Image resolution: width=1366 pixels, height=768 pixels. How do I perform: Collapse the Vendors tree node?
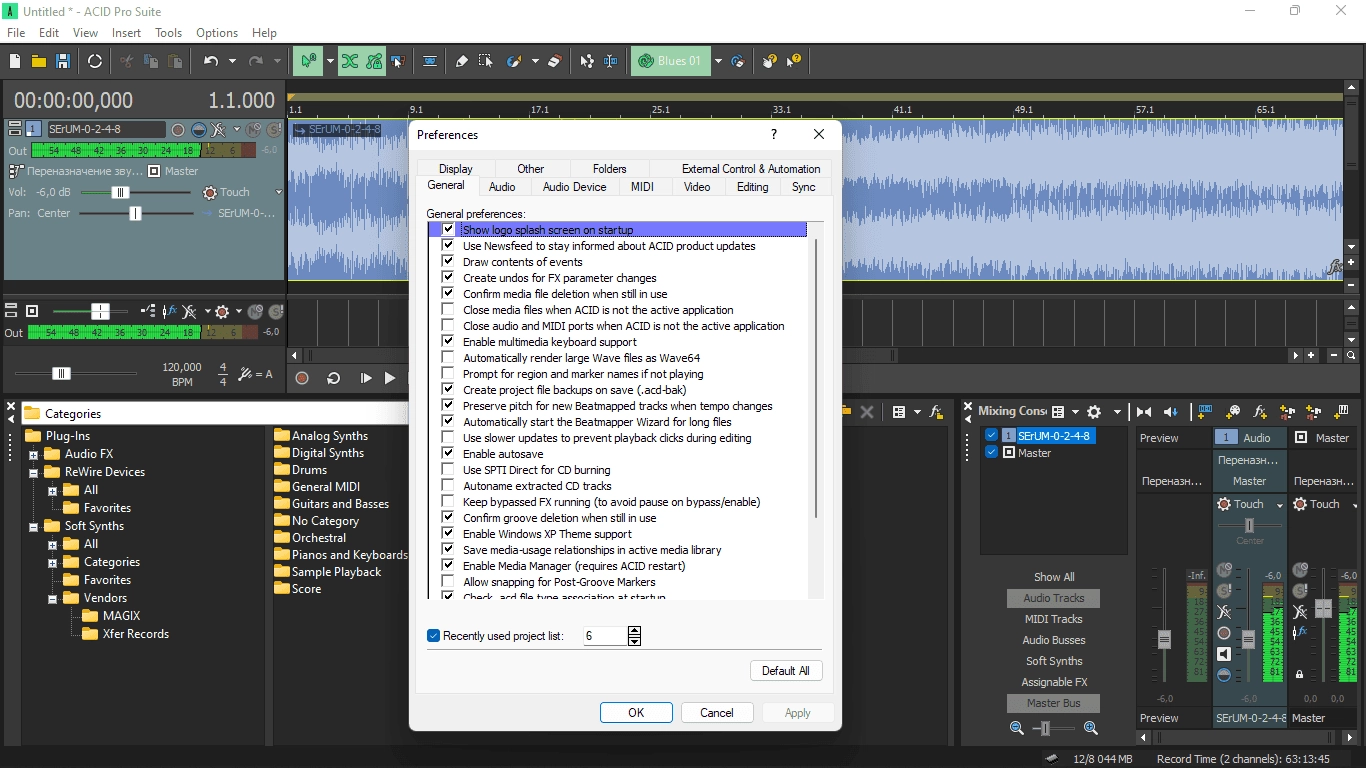tap(52, 598)
